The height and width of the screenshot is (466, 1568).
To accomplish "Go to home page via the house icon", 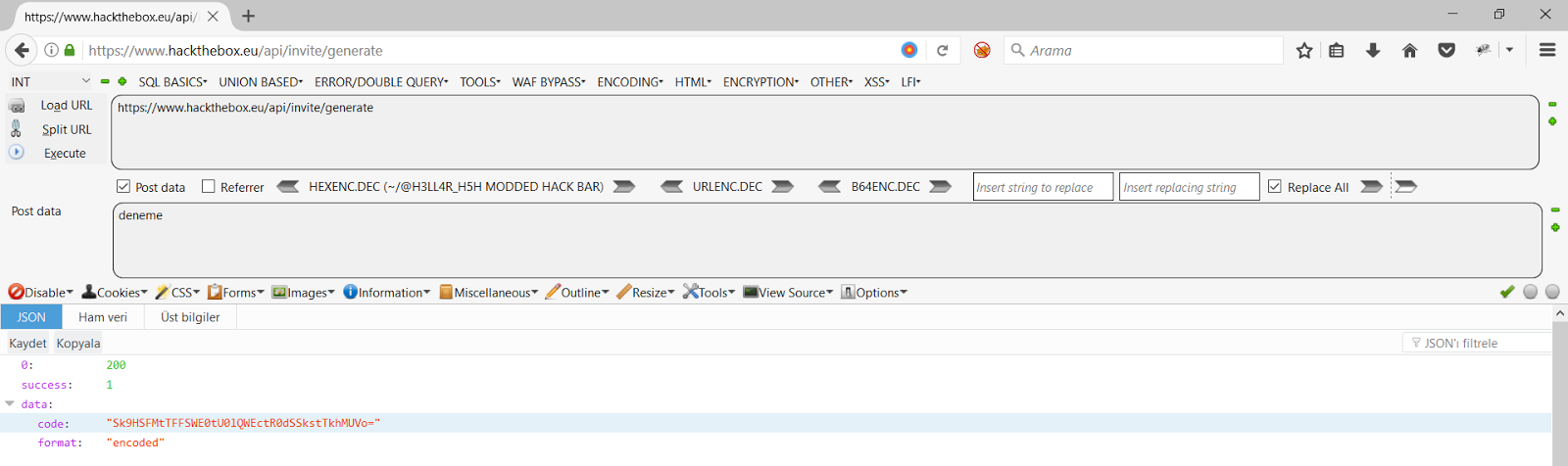I will point(1409,50).
